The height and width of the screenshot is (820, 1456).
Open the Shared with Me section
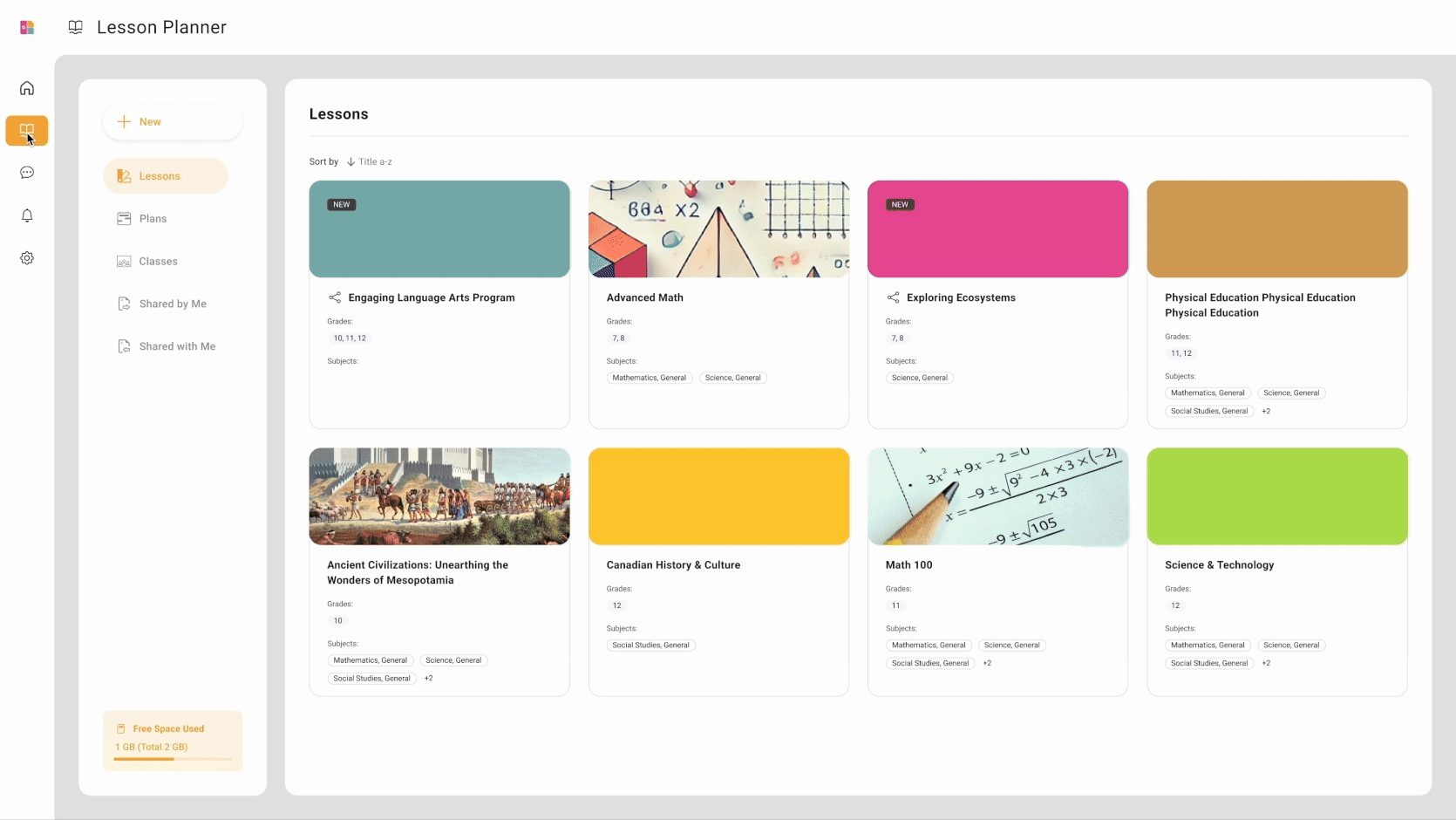pos(177,346)
